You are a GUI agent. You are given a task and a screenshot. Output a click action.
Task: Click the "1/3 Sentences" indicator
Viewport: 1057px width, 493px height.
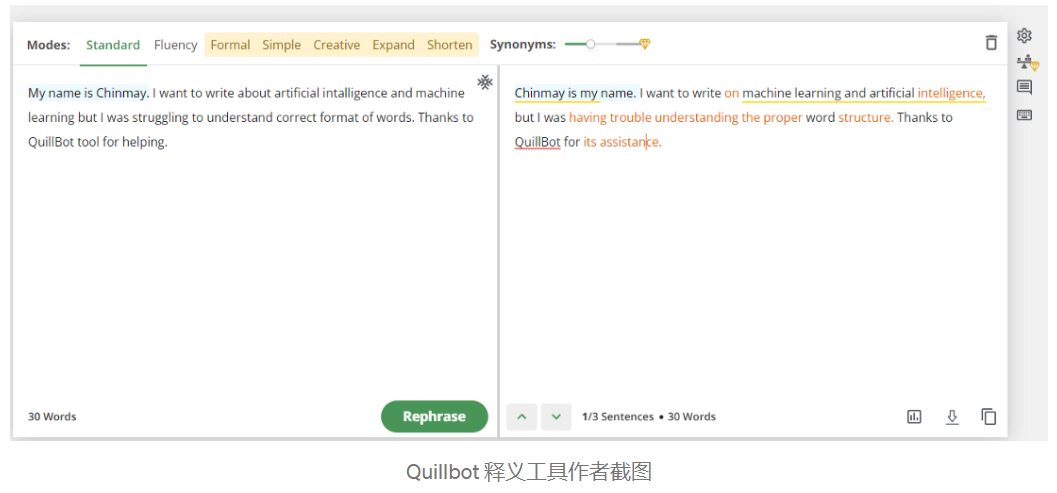point(617,417)
